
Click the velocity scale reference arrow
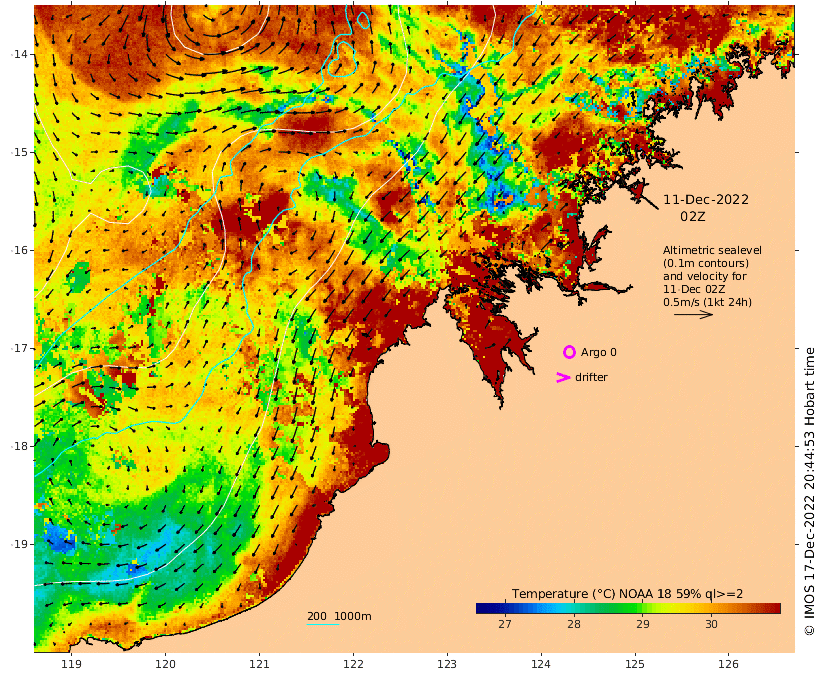click(693, 314)
